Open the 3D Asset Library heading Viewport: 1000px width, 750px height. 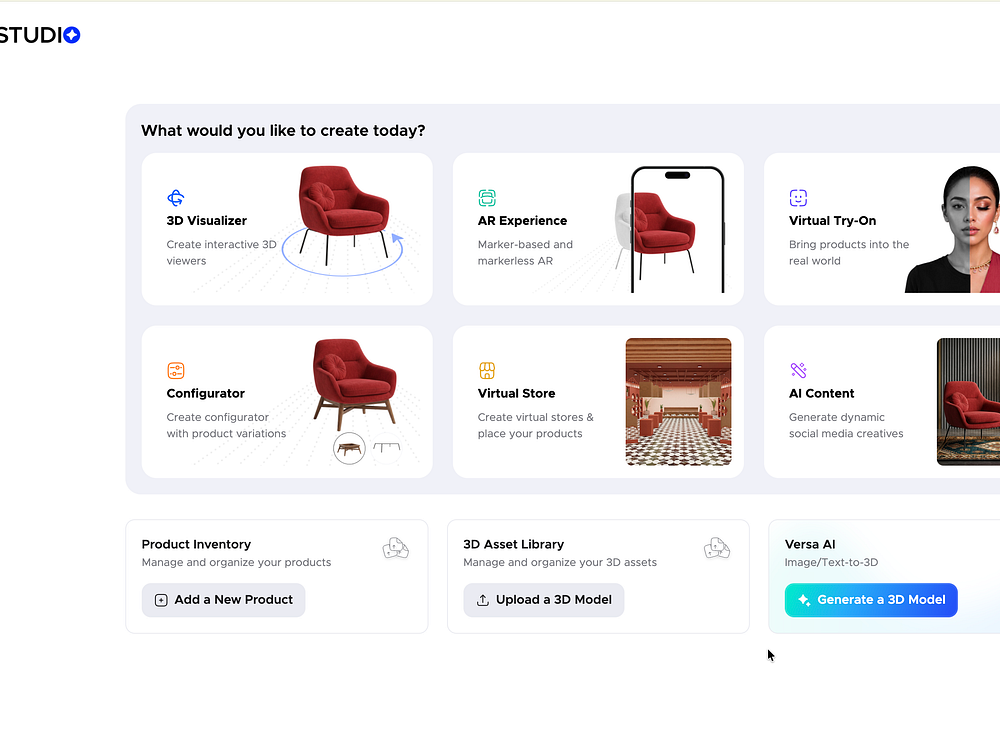click(513, 545)
